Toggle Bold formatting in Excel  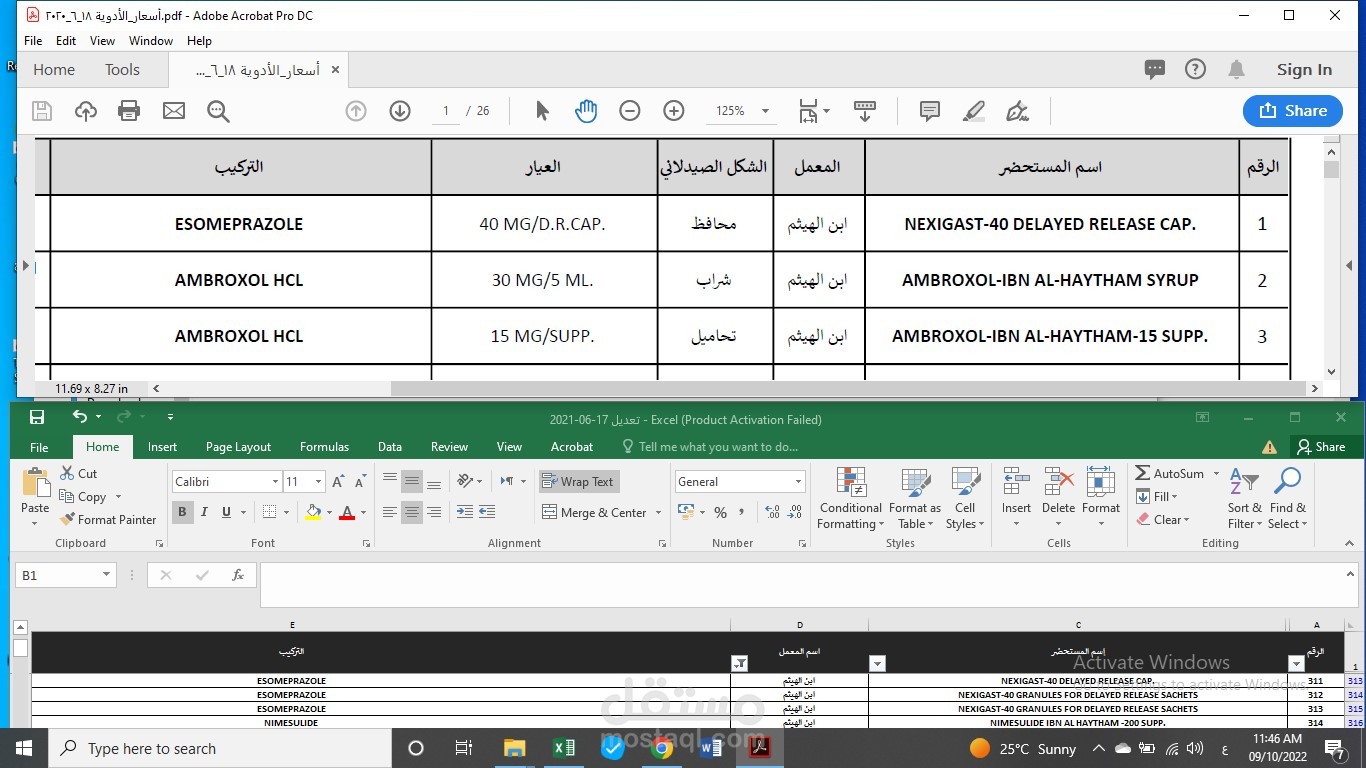[x=182, y=512]
